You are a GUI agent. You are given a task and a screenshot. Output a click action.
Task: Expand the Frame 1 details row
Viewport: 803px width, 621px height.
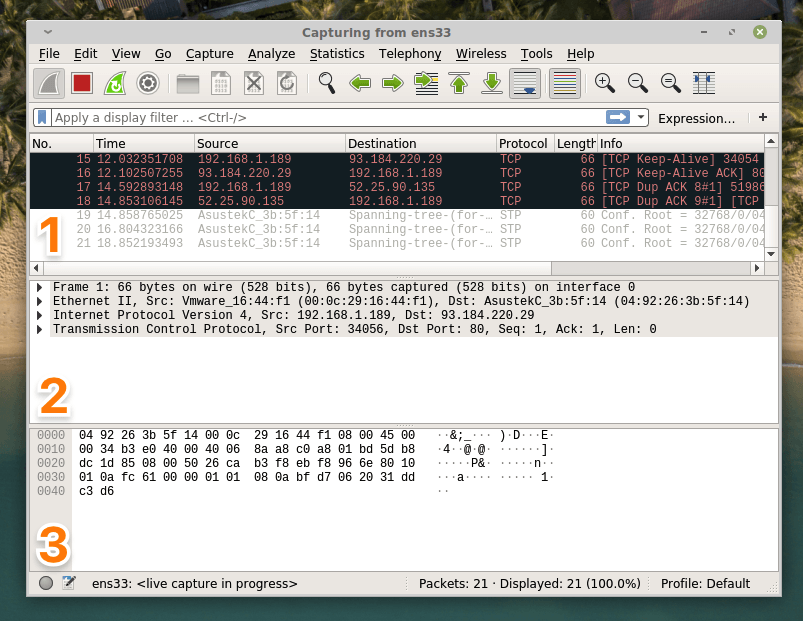click(x=39, y=287)
